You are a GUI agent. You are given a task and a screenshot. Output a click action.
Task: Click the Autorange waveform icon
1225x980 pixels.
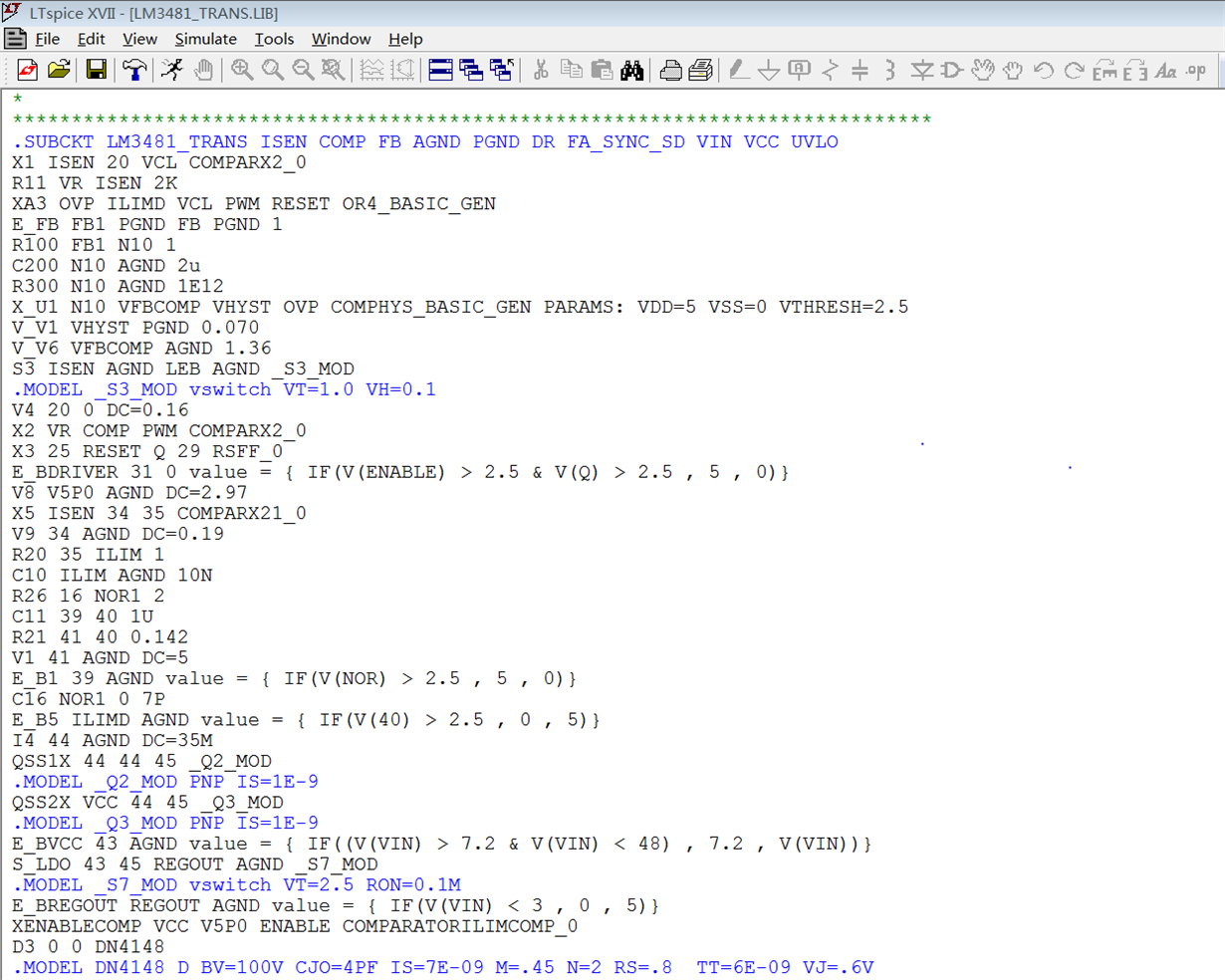[x=371, y=70]
